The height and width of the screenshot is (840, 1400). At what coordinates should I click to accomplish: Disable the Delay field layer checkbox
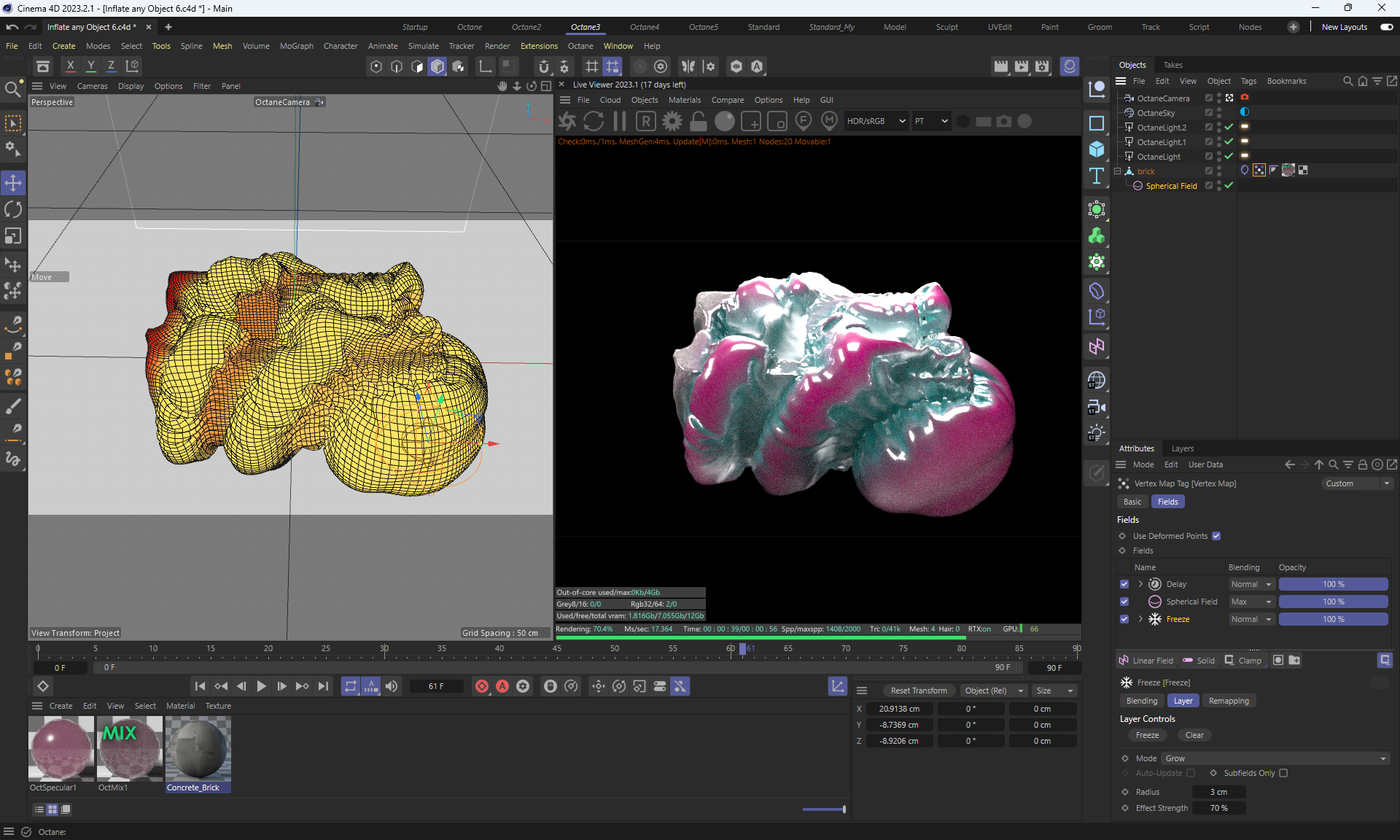1124,584
